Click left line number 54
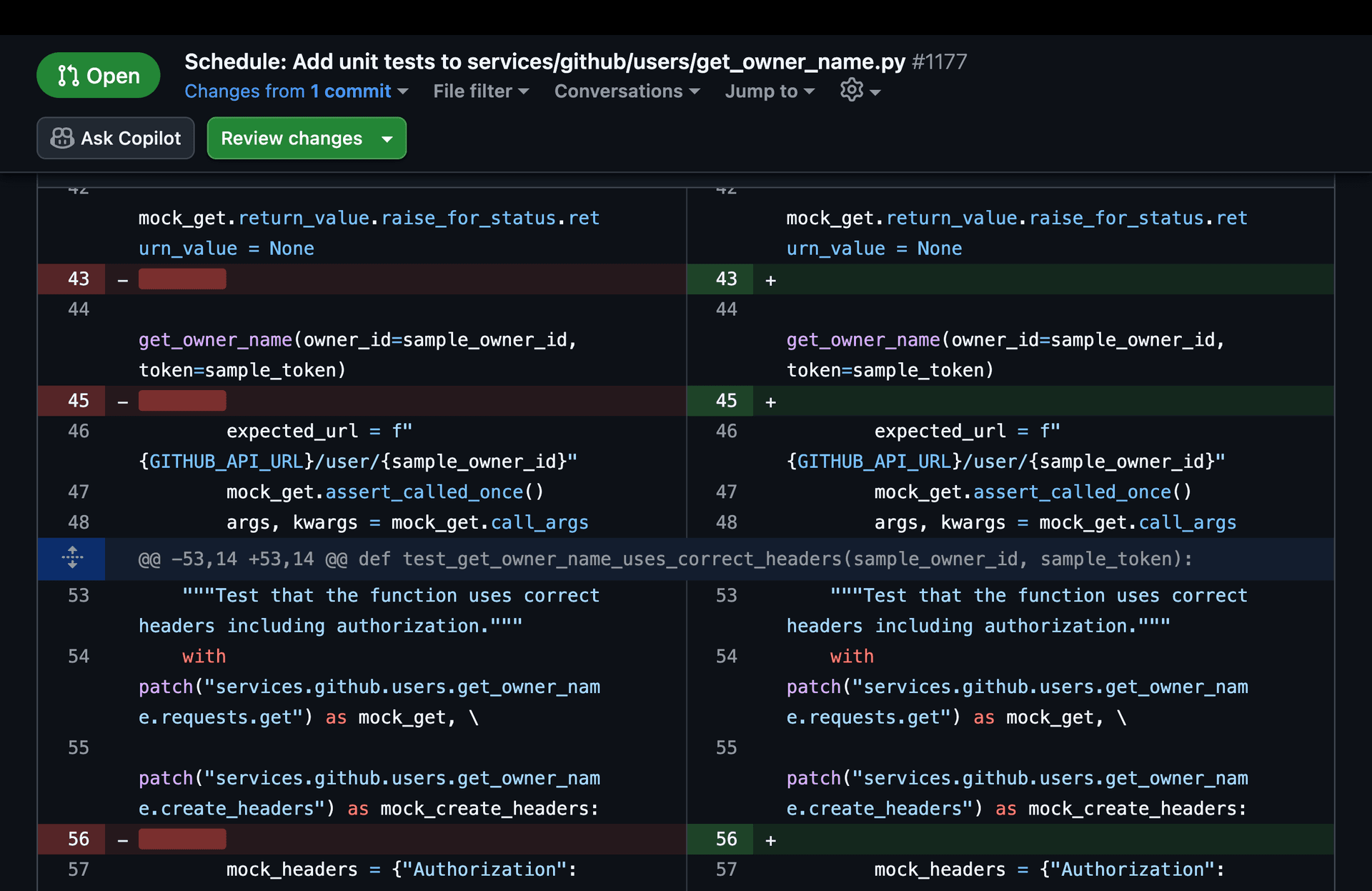This screenshot has width=1372, height=891. [78, 656]
